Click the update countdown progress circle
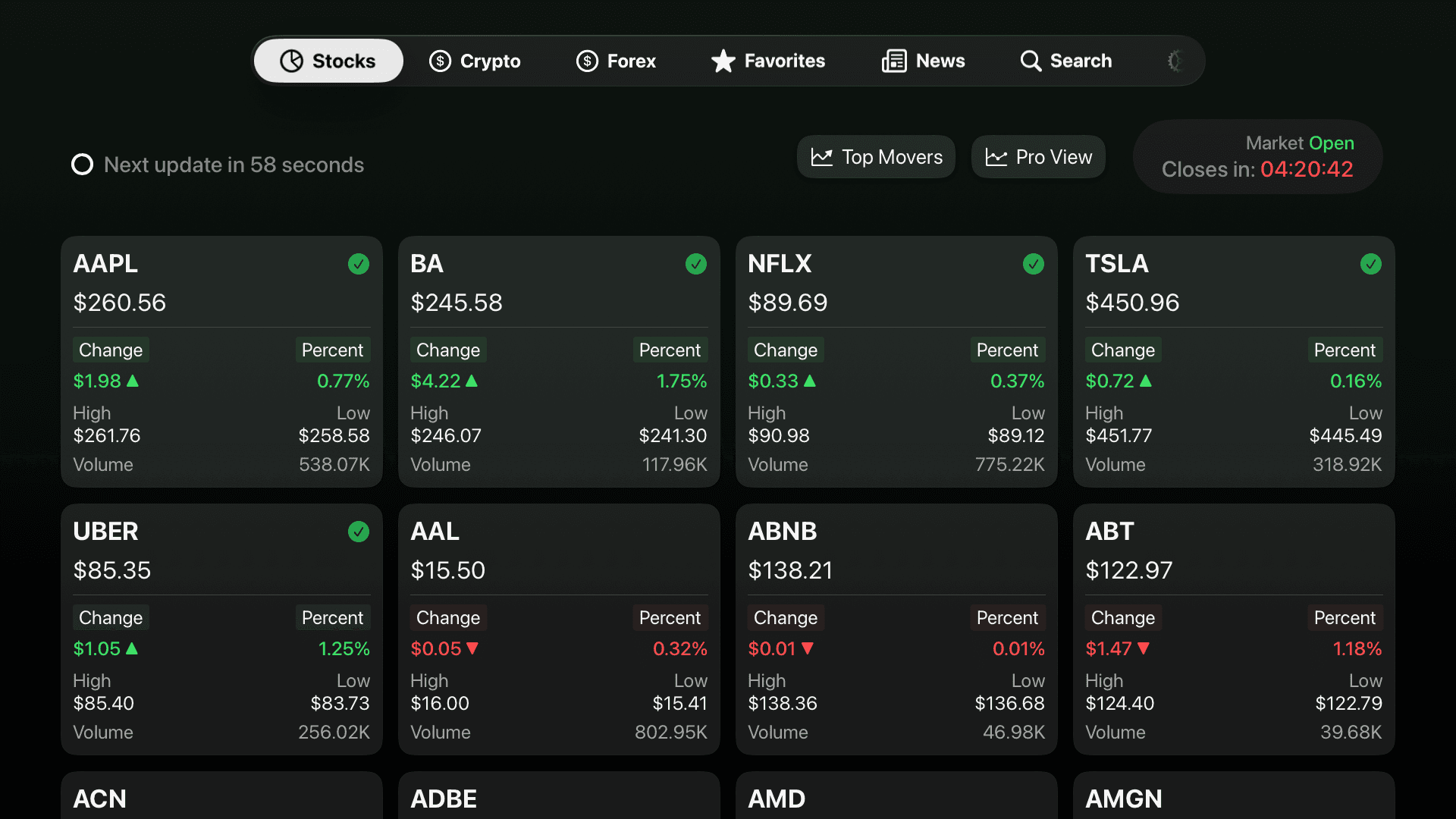The width and height of the screenshot is (1456, 819). coord(82,164)
